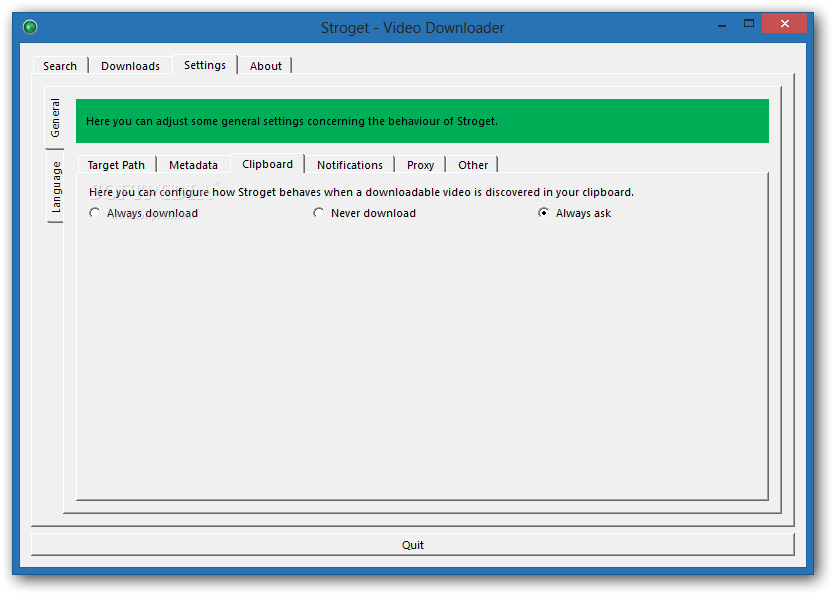Switch to the Downloads tab
The image size is (834, 595).
pos(130,66)
